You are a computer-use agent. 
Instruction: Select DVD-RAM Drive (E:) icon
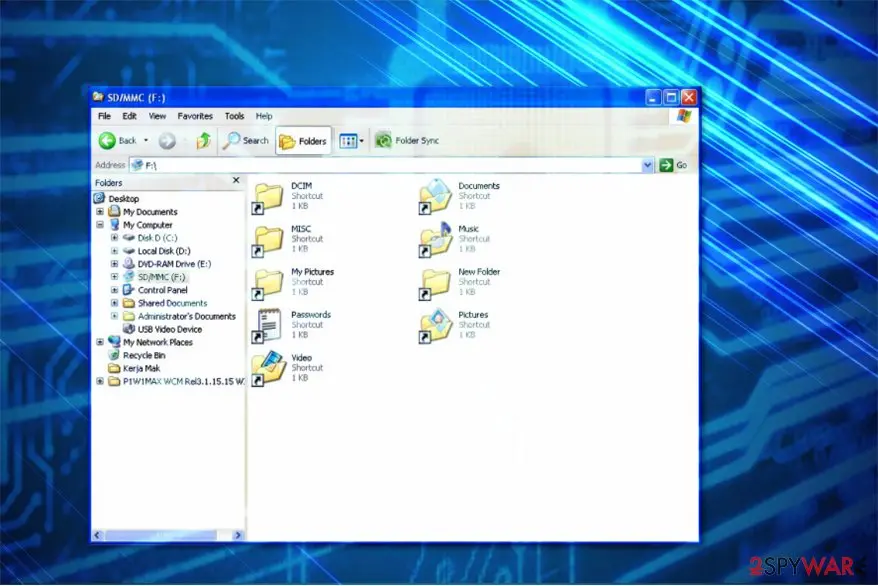[x=129, y=264]
